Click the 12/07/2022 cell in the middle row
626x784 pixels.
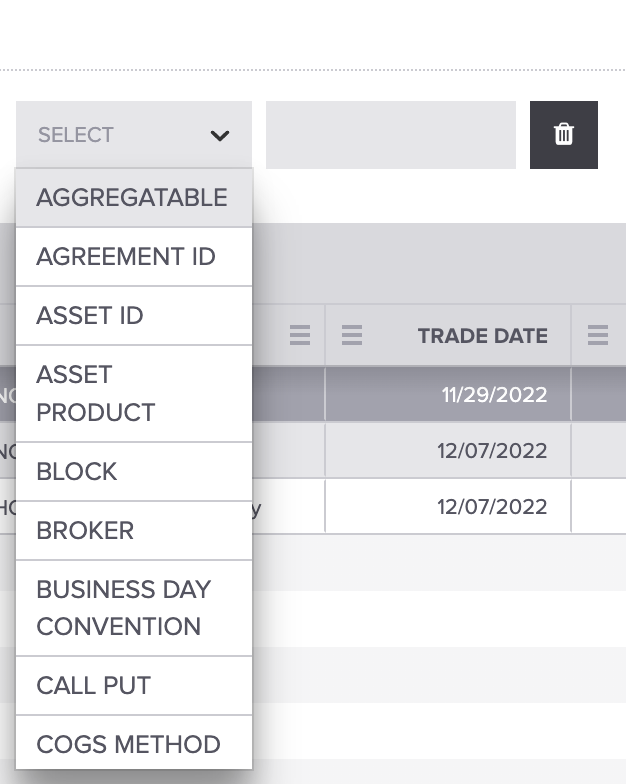pyautogui.click(x=492, y=451)
